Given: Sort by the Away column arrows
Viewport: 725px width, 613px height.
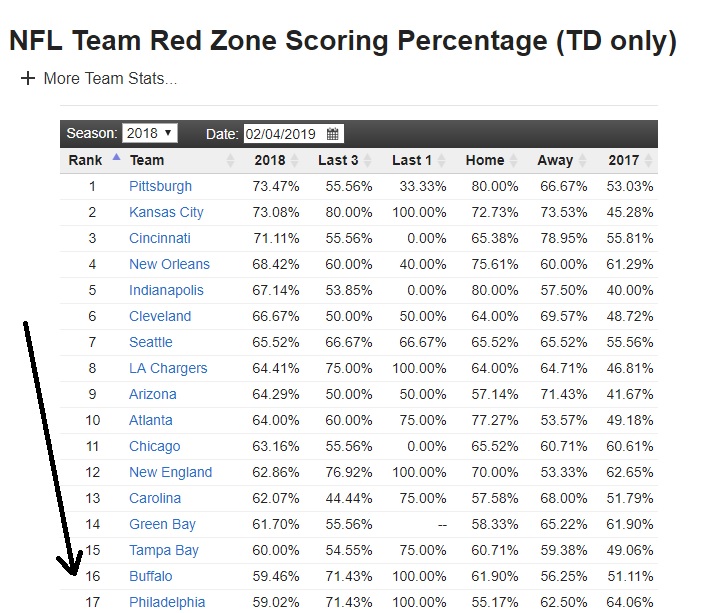Looking at the screenshot, I should pos(583,160).
